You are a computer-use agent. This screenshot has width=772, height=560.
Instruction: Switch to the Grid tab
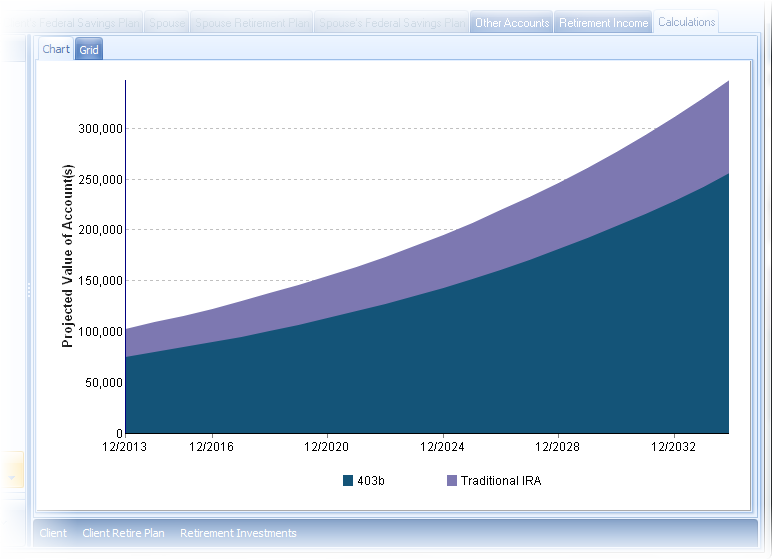tap(89, 49)
